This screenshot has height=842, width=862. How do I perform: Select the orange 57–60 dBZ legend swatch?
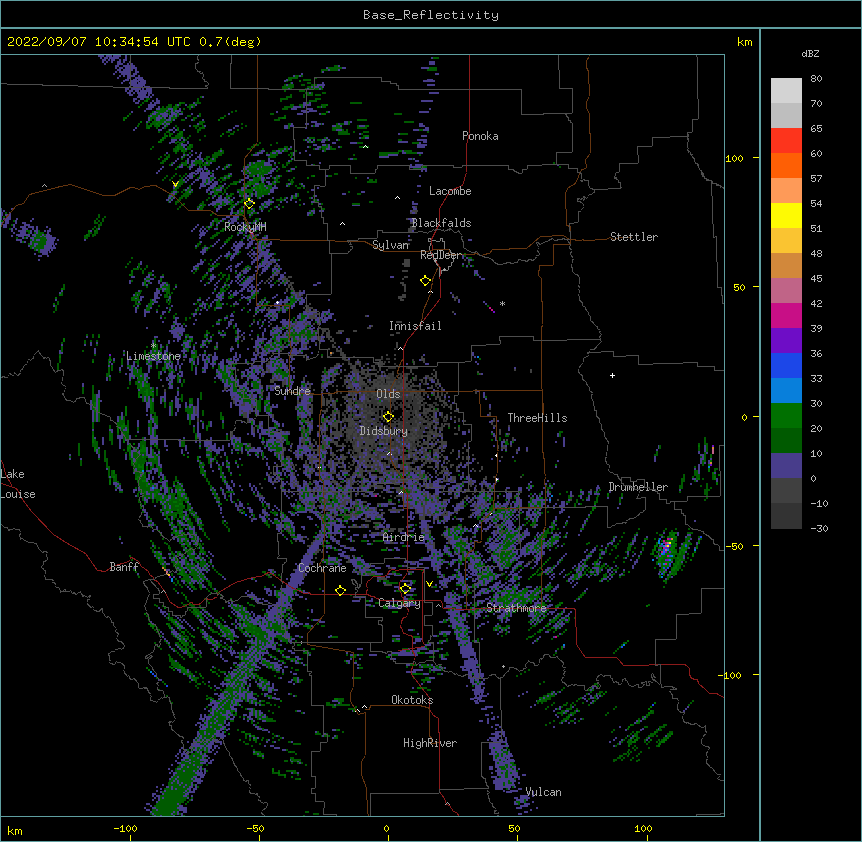click(x=786, y=165)
